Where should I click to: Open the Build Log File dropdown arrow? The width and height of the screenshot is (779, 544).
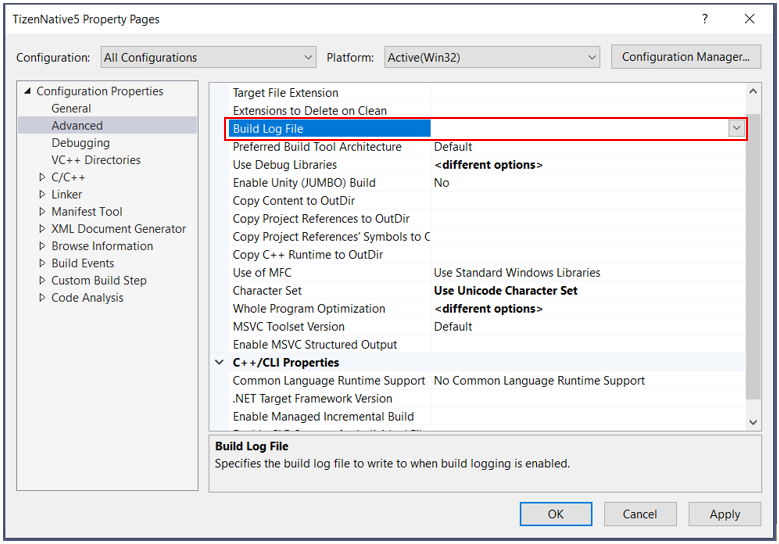[736, 128]
